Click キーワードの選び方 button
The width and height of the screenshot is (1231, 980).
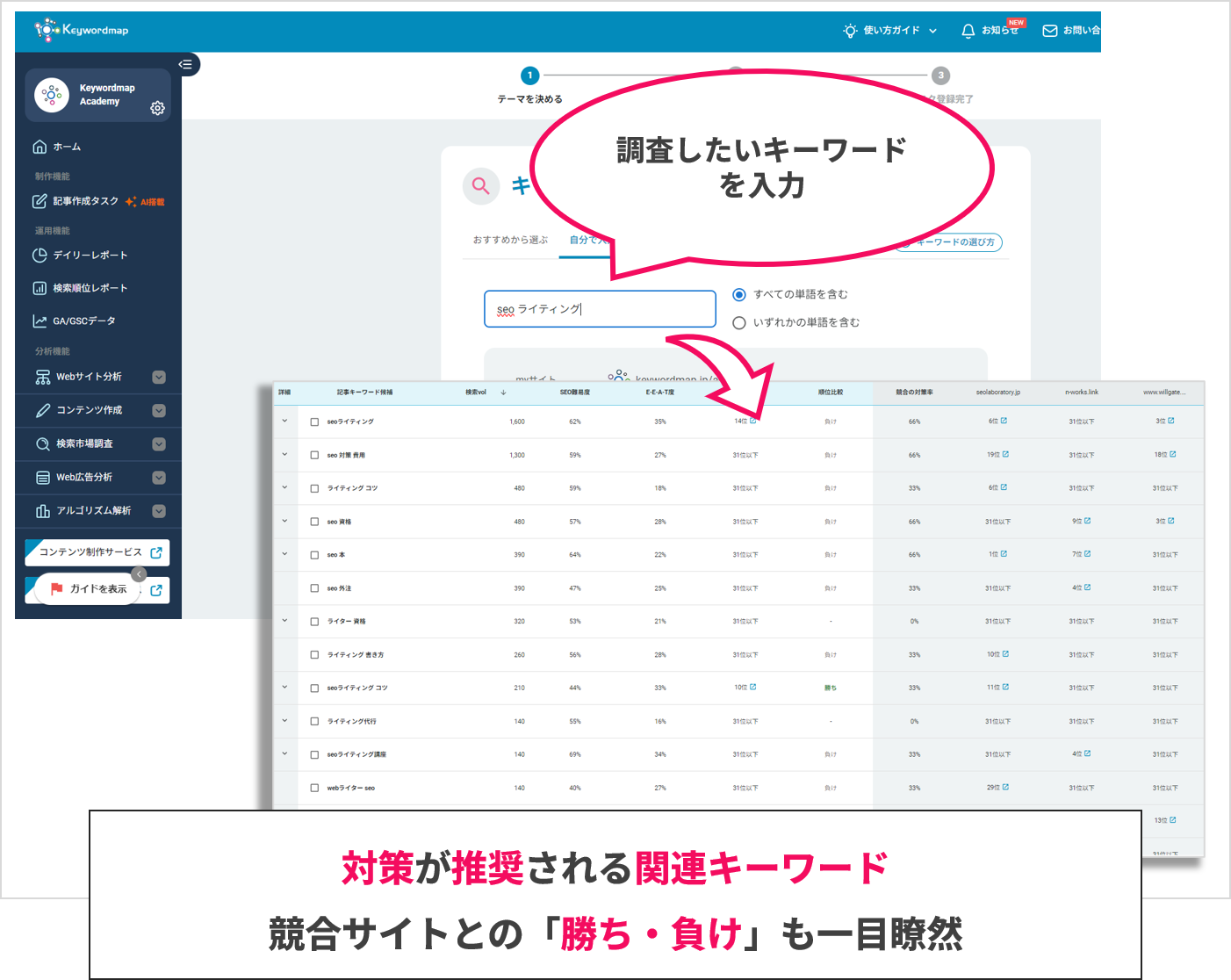950,242
